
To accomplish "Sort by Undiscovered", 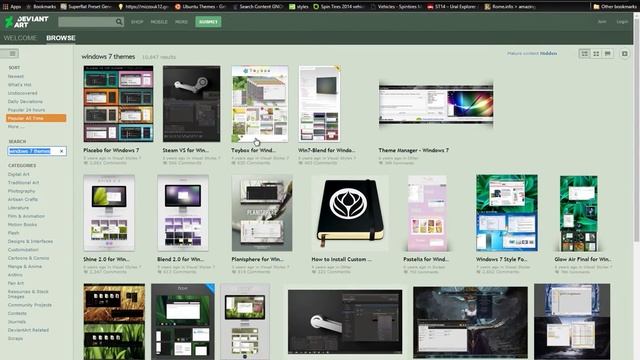I will pos(22,93).
